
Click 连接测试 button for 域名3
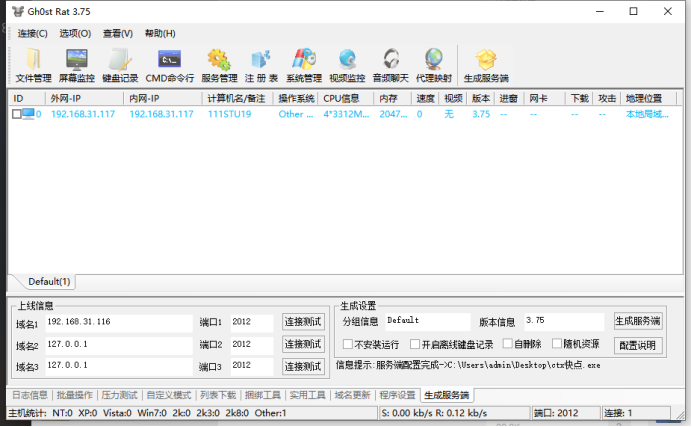tap(303, 366)
